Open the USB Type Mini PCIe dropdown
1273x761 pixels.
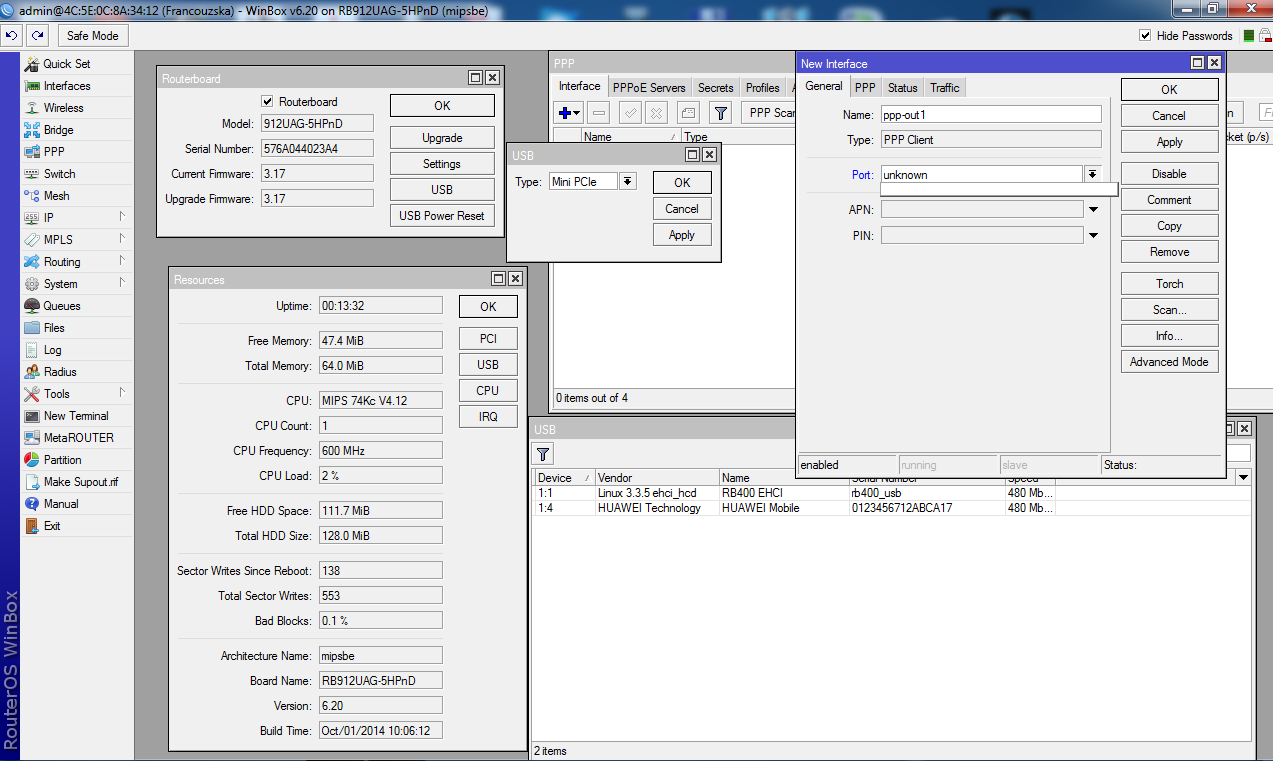(x=627, y=182)
